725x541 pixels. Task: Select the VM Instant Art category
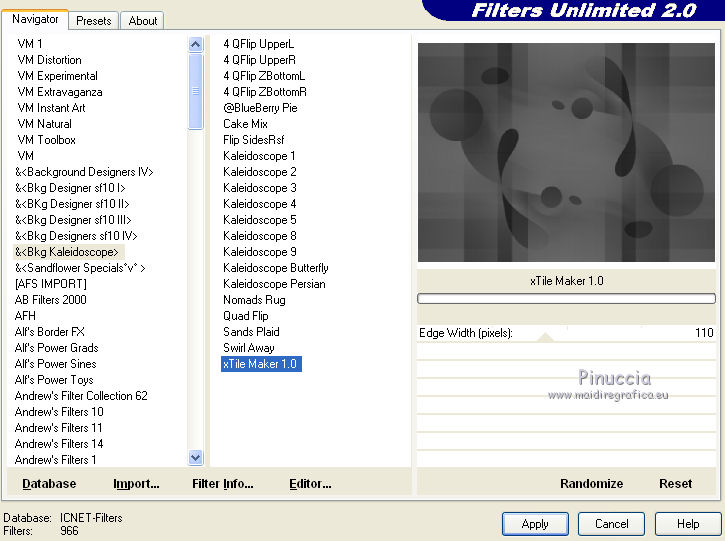point(51,108)
